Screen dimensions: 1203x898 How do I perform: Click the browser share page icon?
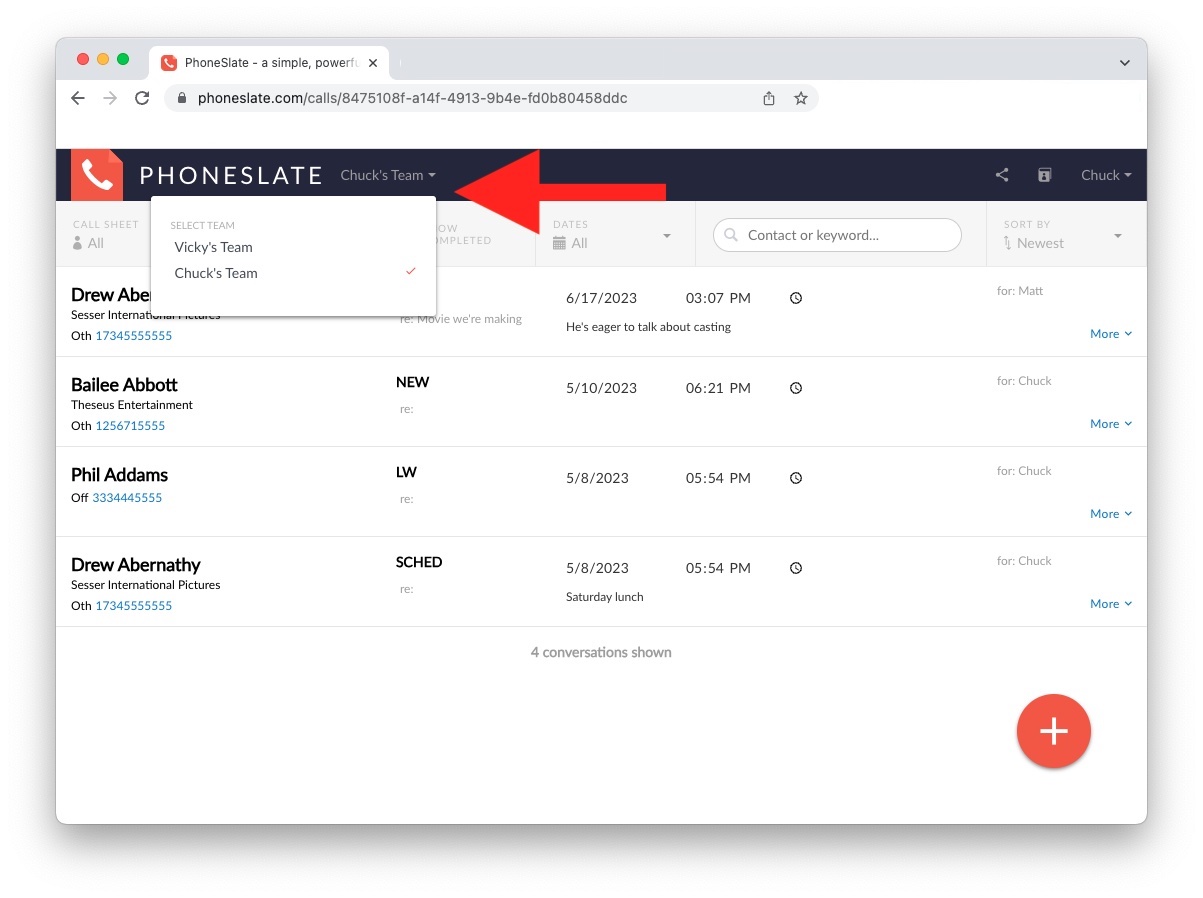(769, 98)
